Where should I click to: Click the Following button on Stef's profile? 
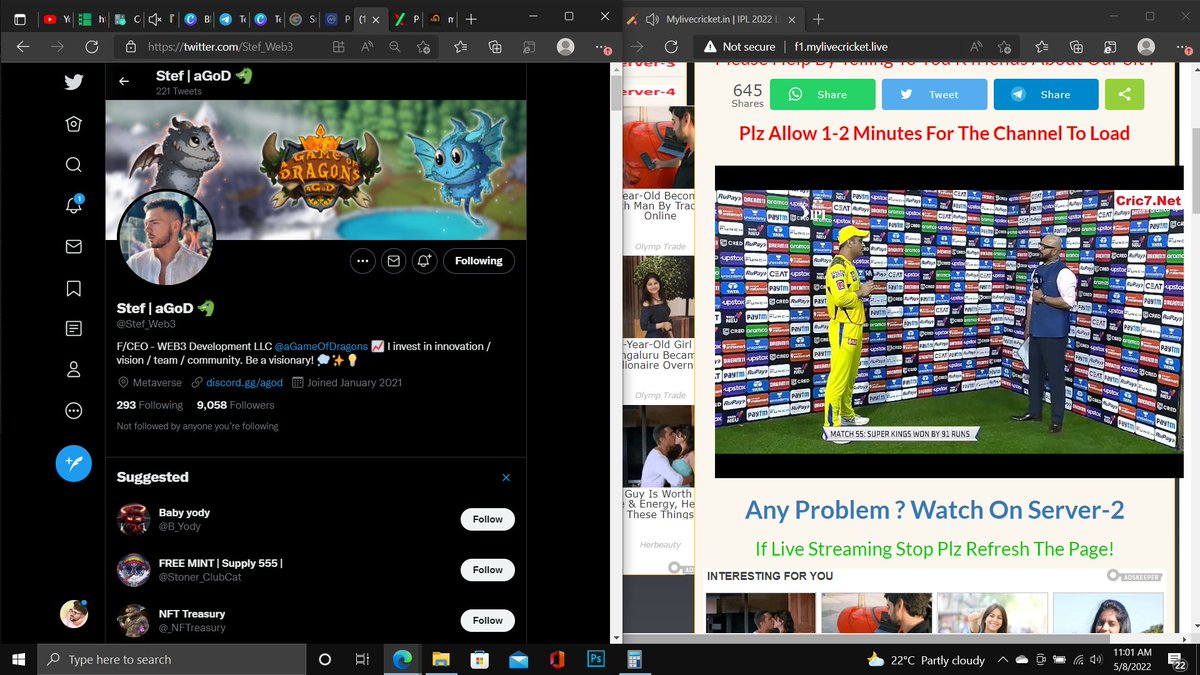coord(478,261)
